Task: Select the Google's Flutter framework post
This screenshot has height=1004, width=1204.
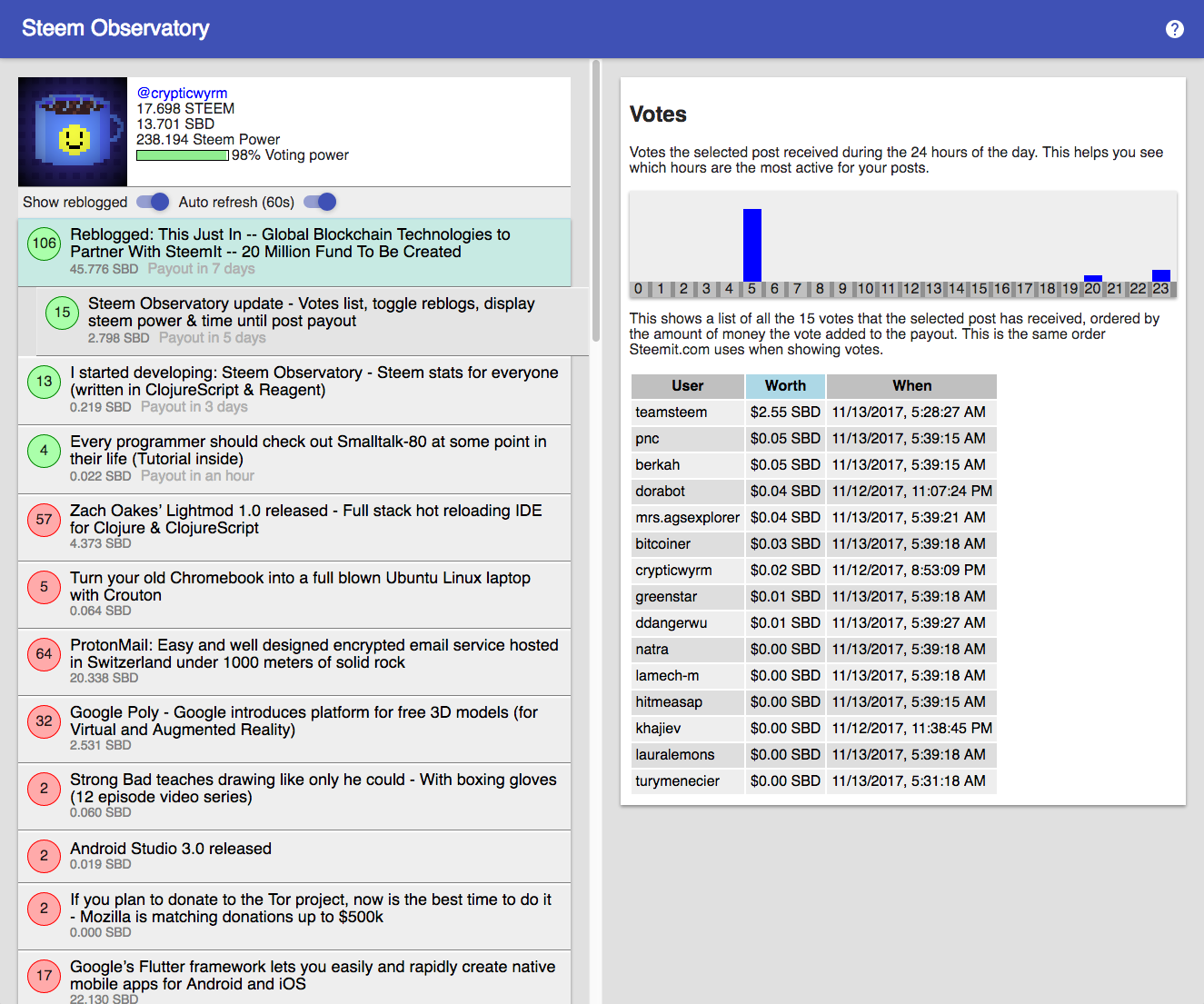Action: [x=294, y=978]
